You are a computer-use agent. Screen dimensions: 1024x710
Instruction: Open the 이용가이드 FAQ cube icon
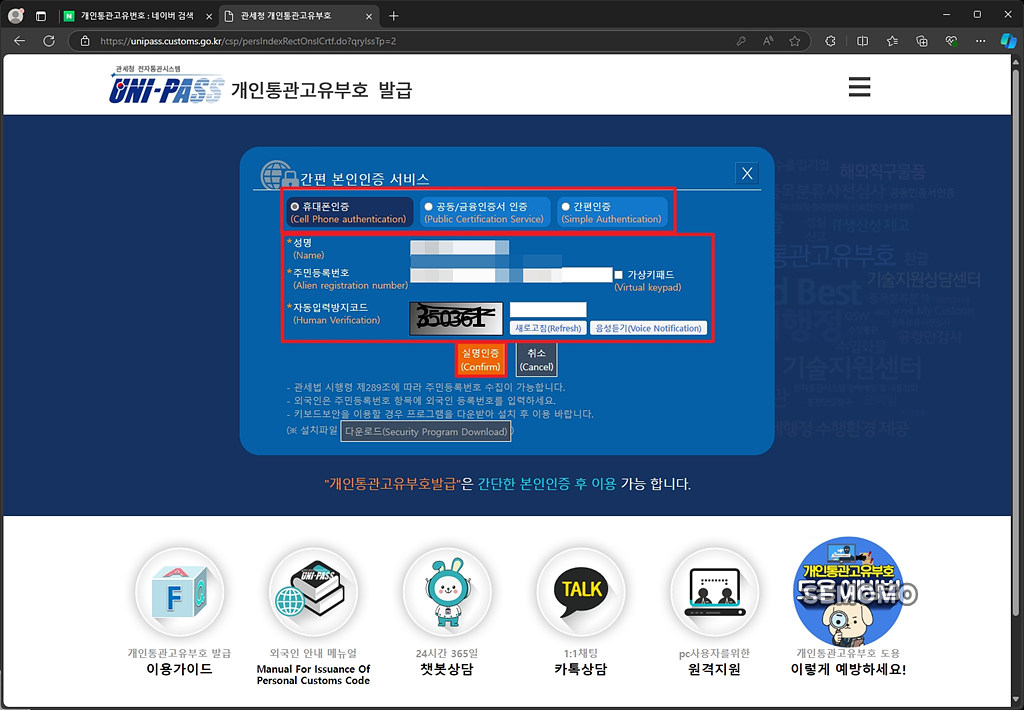tap(180, 592)
